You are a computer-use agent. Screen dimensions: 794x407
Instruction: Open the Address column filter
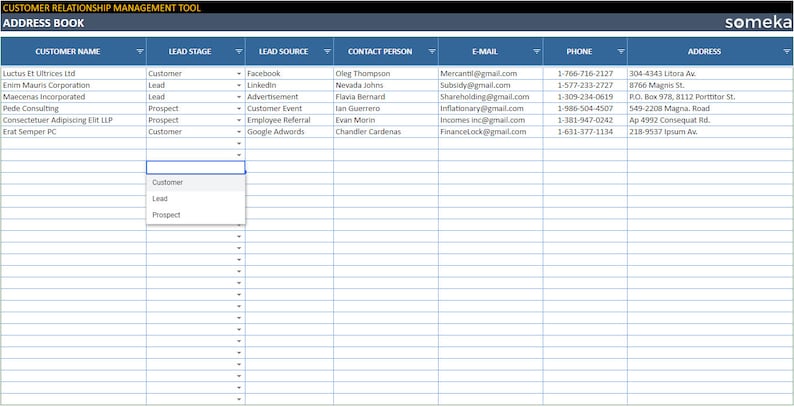(x=787, y=52)
